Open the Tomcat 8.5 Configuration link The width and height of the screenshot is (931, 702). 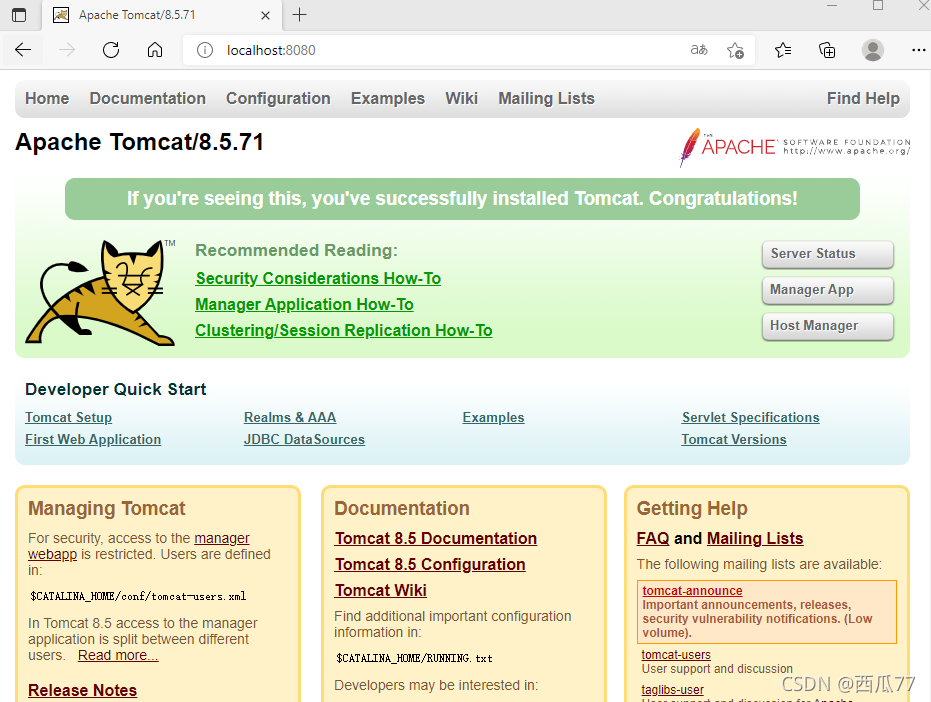tap(430, 564)
